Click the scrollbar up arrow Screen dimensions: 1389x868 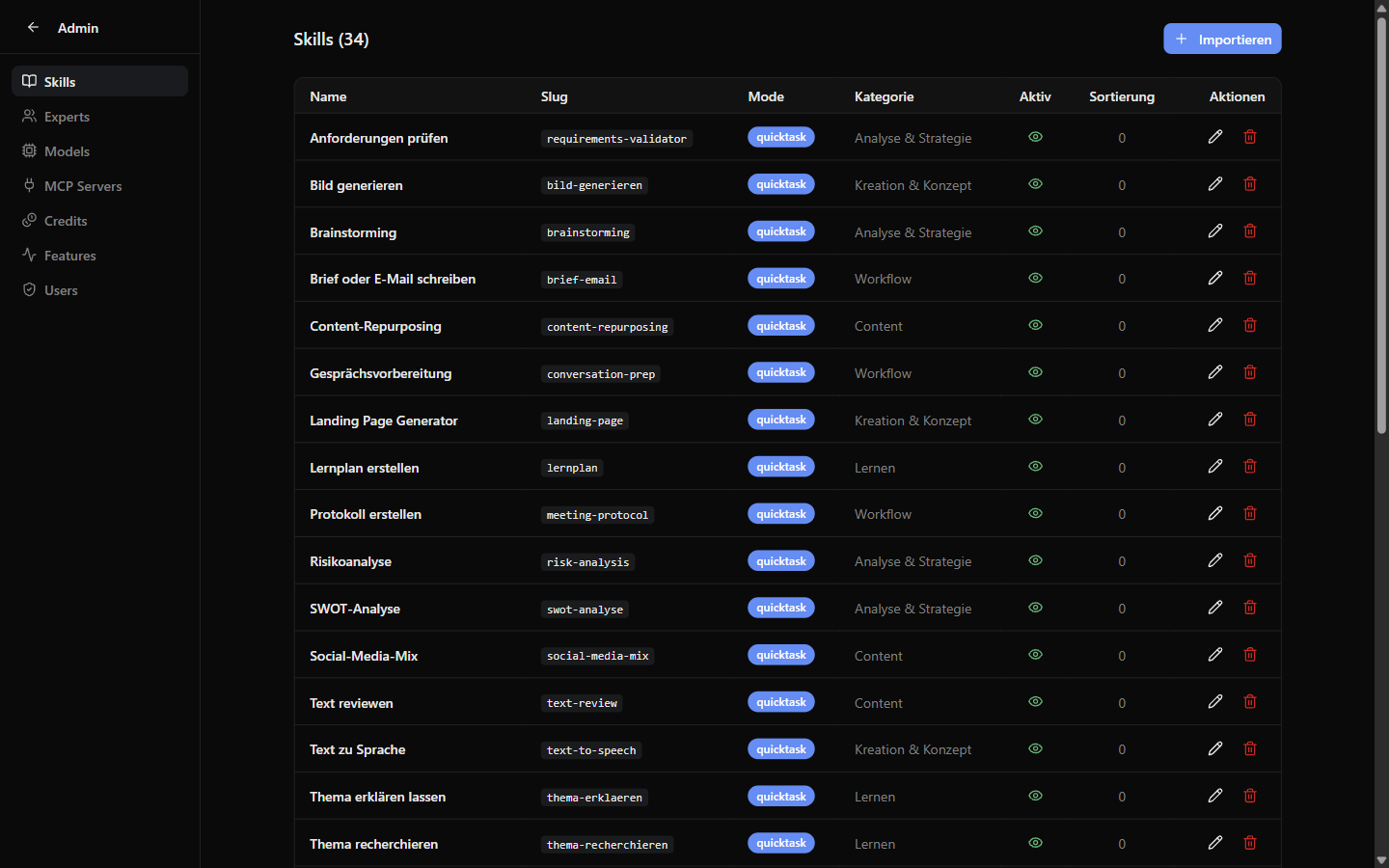[1381, 7]
